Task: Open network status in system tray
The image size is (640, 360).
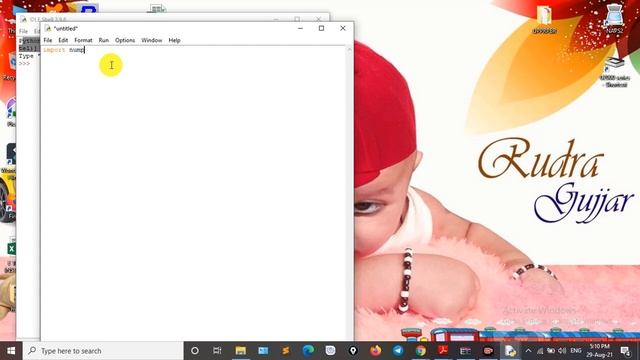Action: point(540,351)
